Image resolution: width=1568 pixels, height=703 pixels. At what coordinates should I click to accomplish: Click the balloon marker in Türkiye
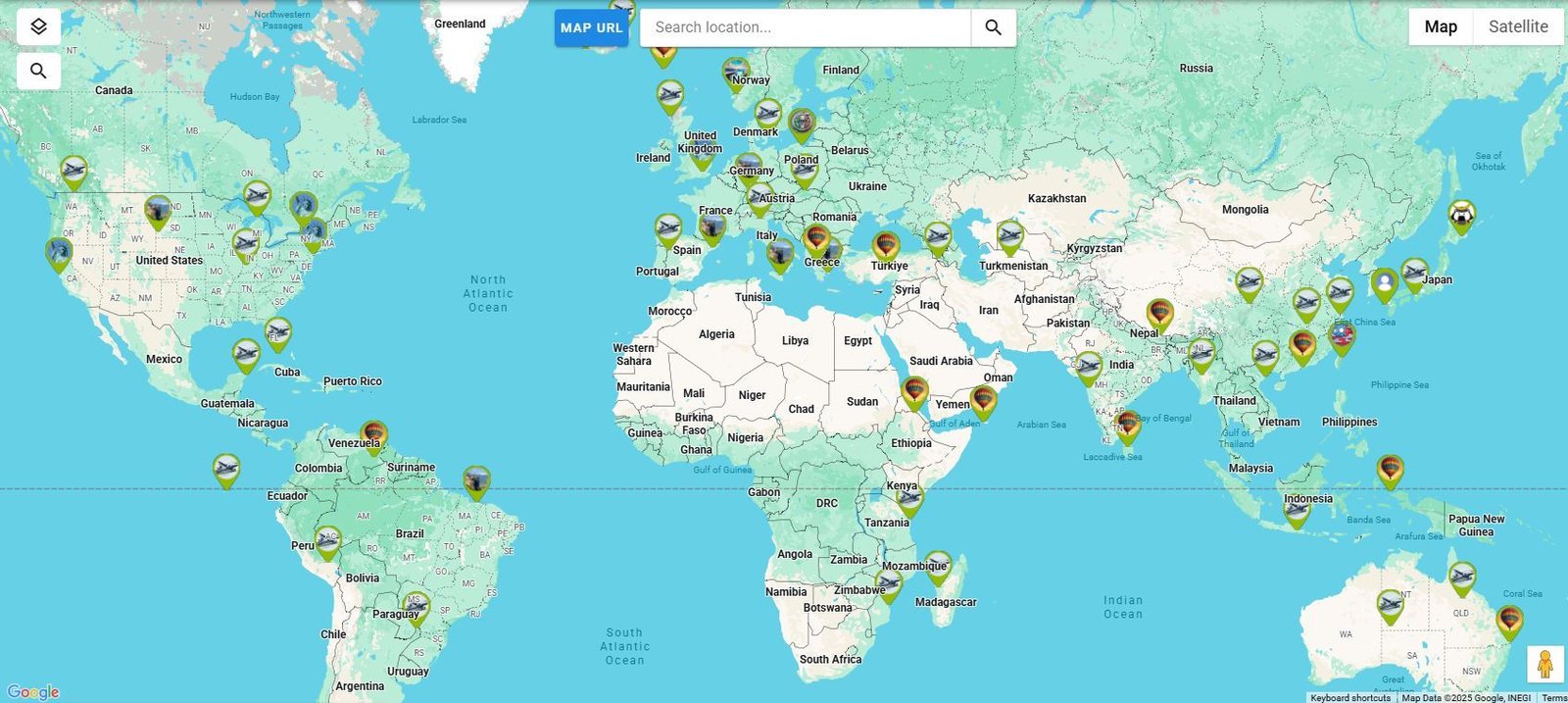[886, 247]
